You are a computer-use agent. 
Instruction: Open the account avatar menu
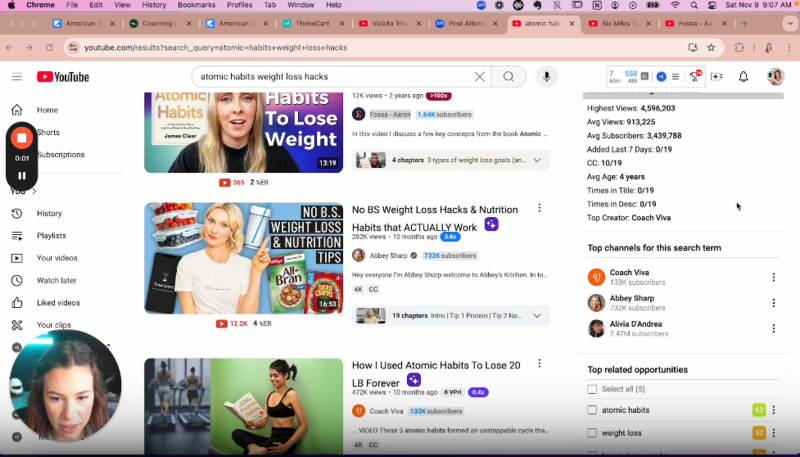[x=776, y=77]
